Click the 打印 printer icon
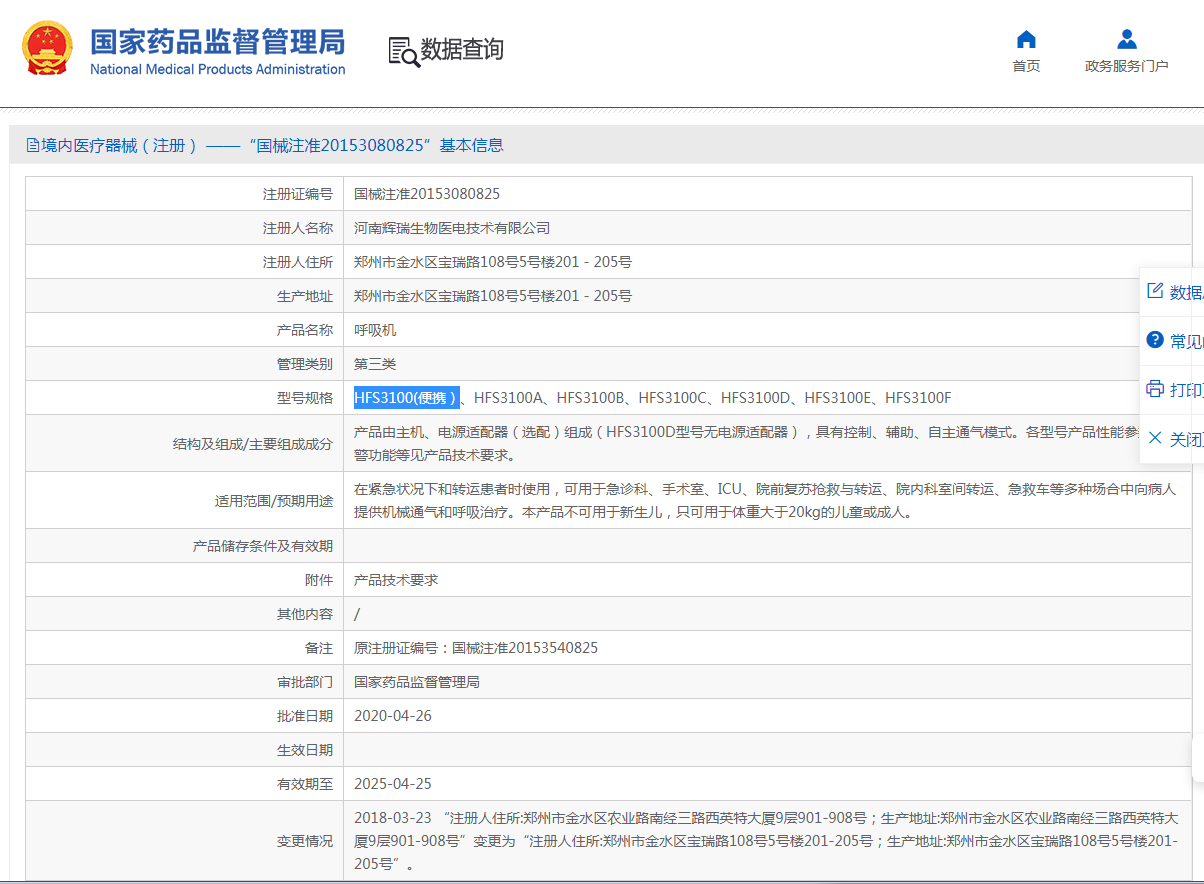This screenshot has width=1204, height=884. tap(1155, 389)
